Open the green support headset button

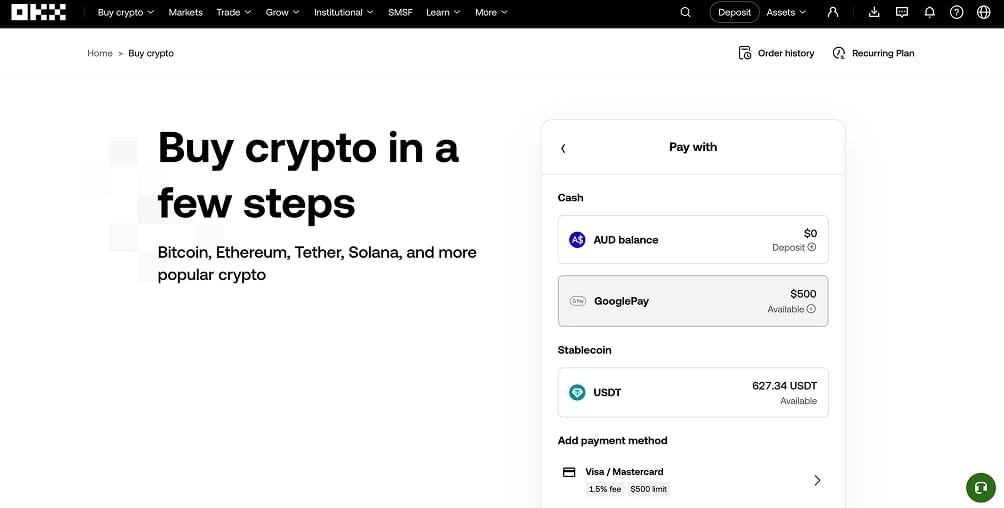click(981, 488)
